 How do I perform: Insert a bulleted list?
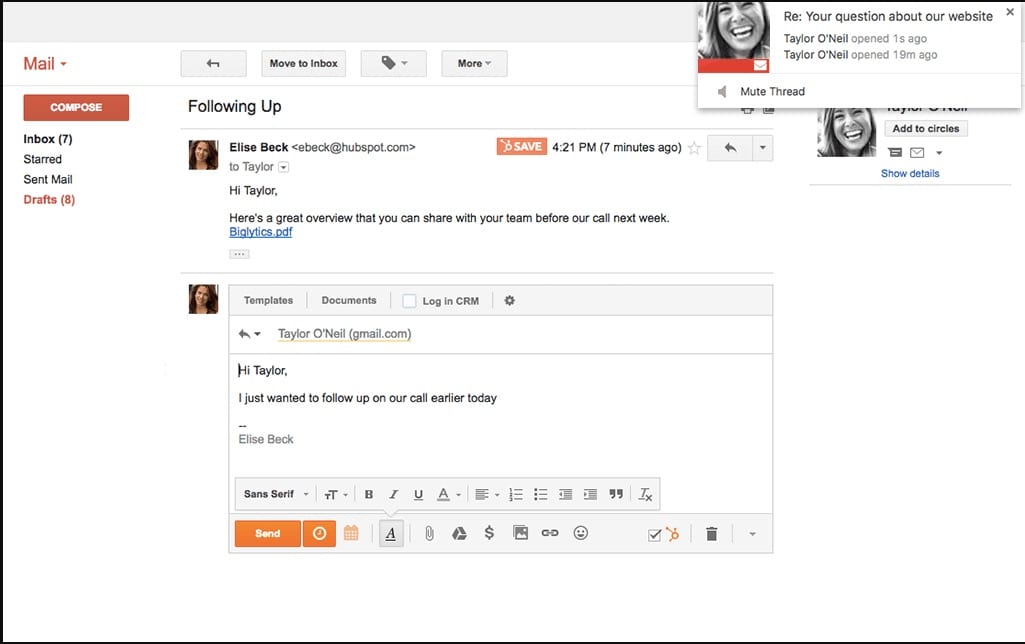541,494
